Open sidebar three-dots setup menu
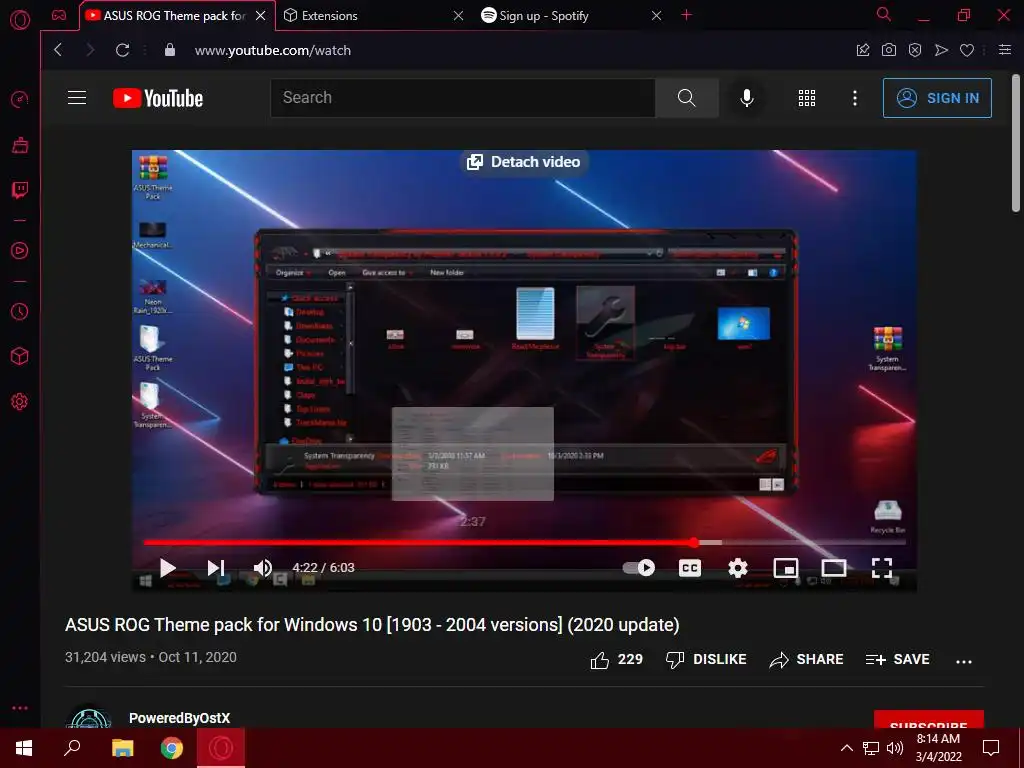 point(20,708)
